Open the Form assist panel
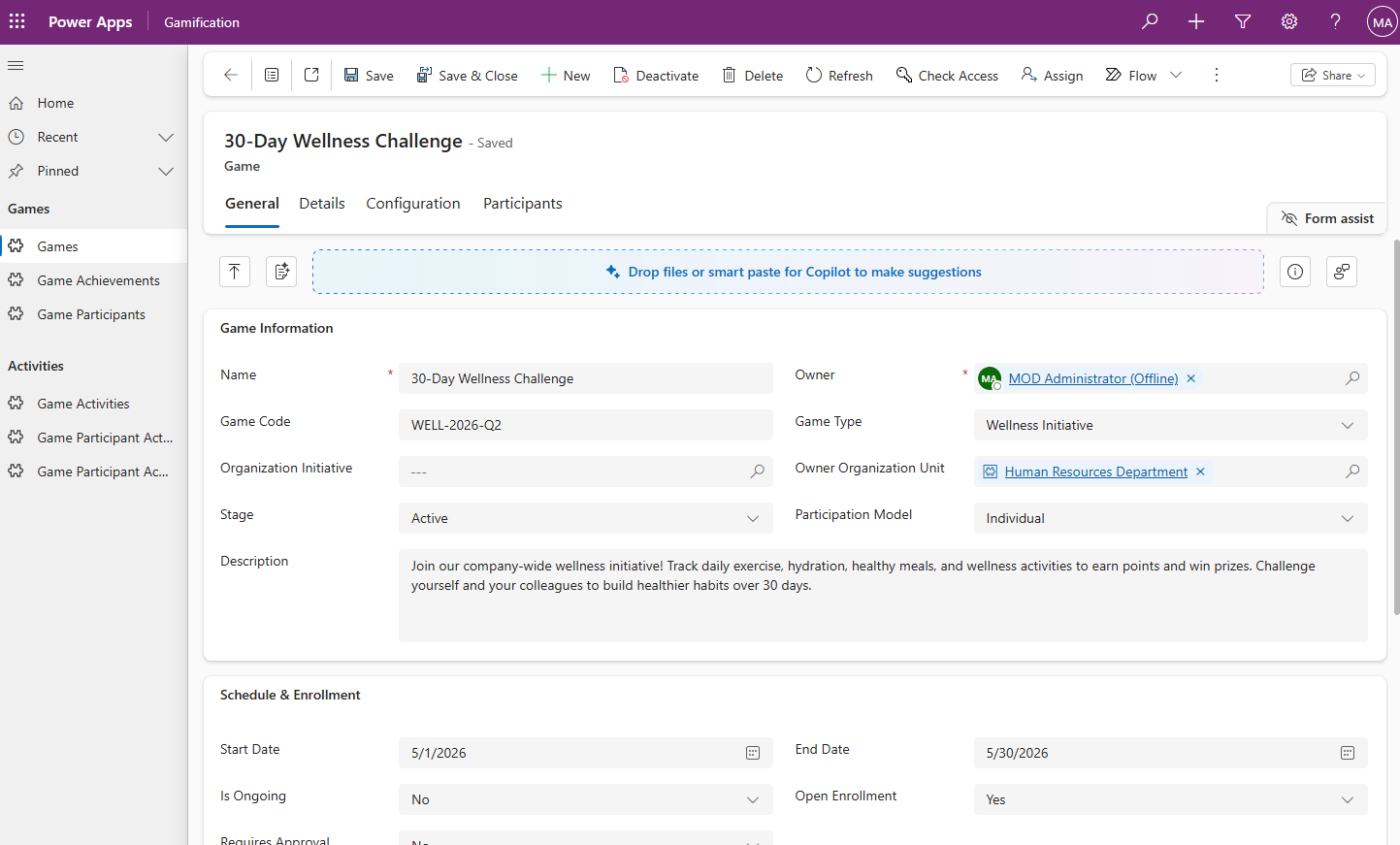Screen dimensions: 1400x845 [x=1327, y=218]
